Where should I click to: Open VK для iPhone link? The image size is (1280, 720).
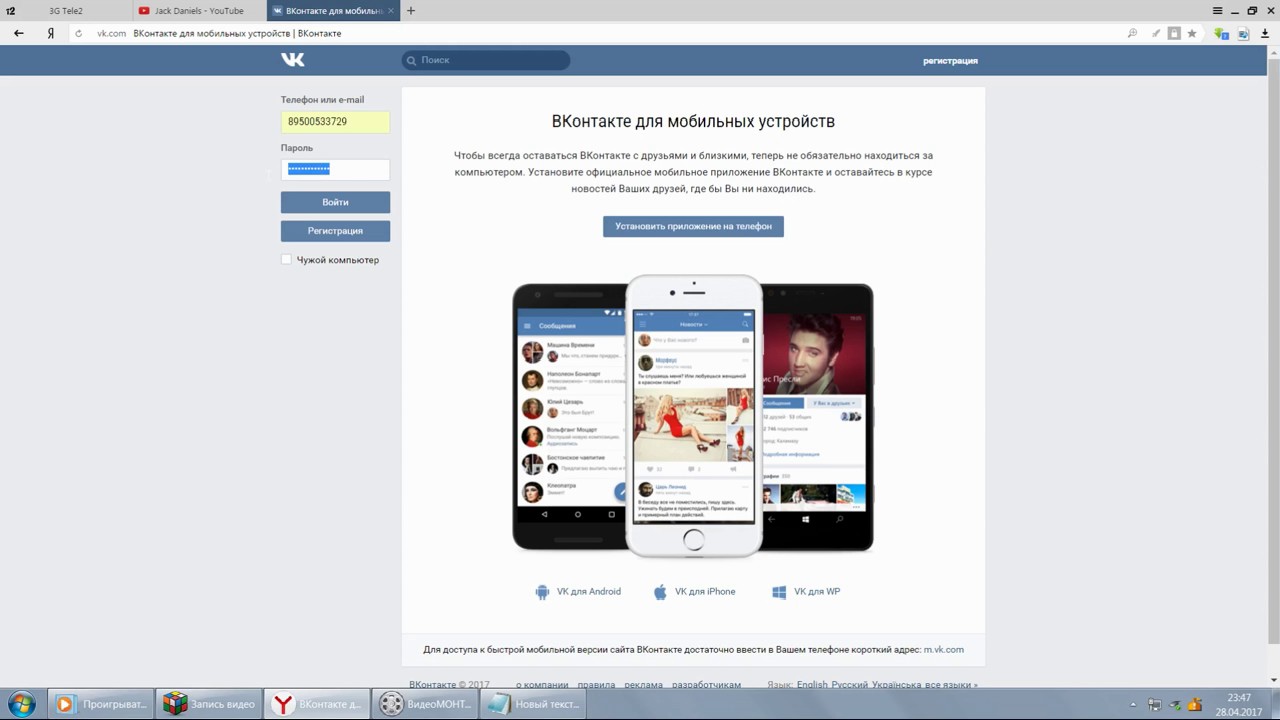705,592
